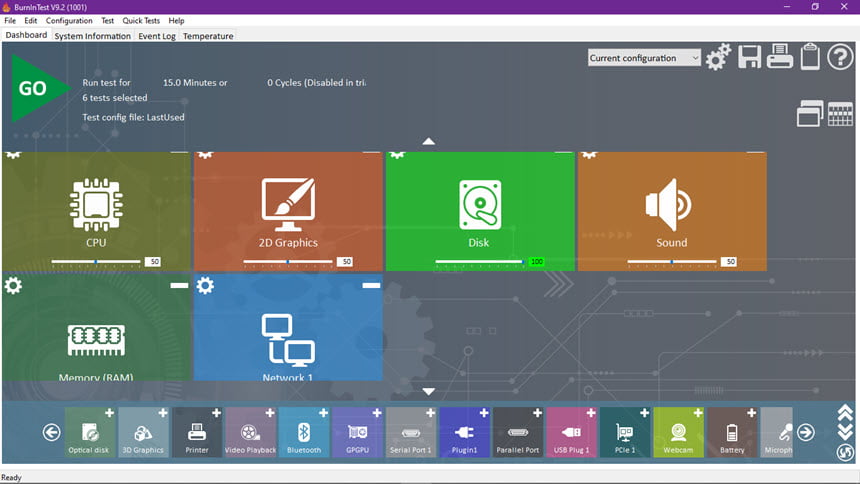Add the Plugin1 test
This screenshot has height=484, width=860.
point(484,413)
